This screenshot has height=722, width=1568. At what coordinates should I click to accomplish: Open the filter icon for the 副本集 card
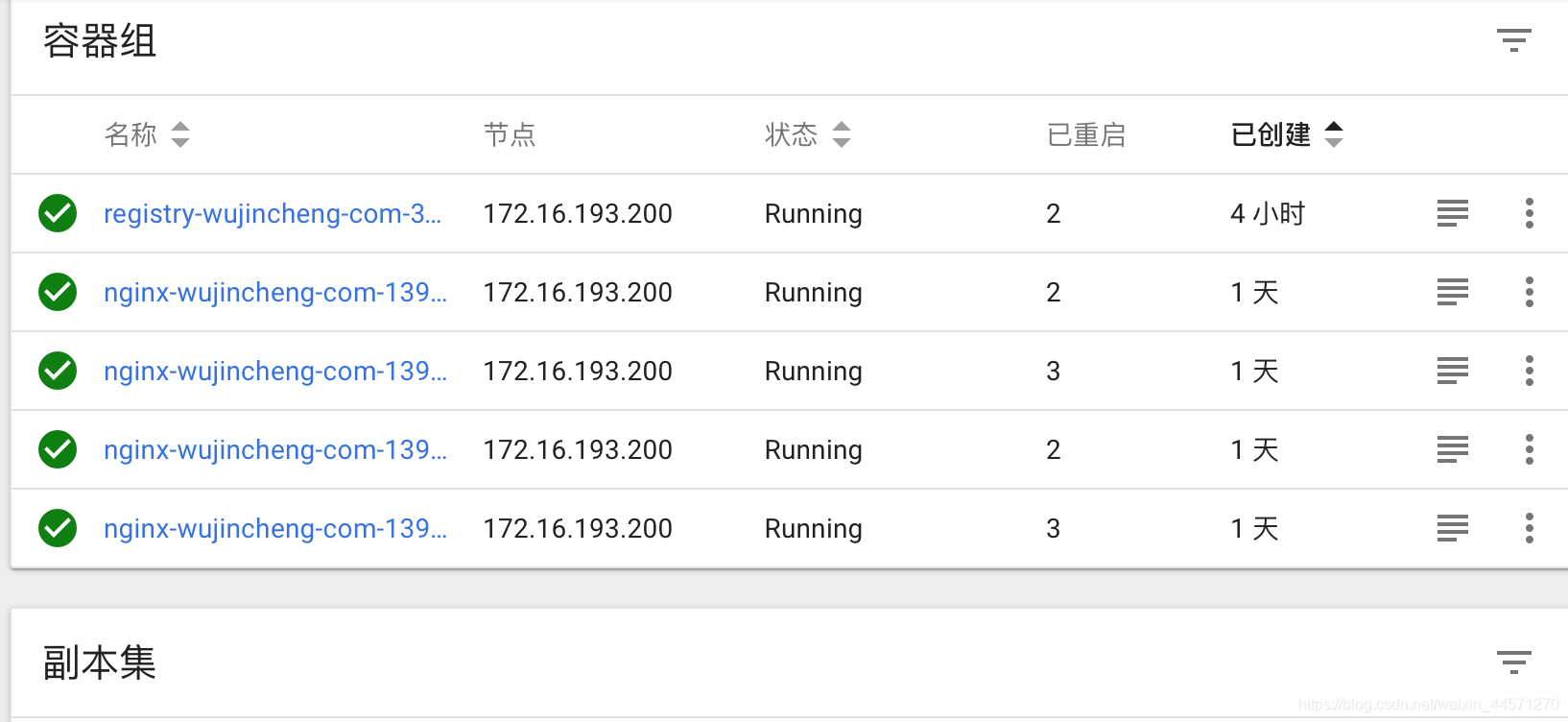pos(1513,662)
